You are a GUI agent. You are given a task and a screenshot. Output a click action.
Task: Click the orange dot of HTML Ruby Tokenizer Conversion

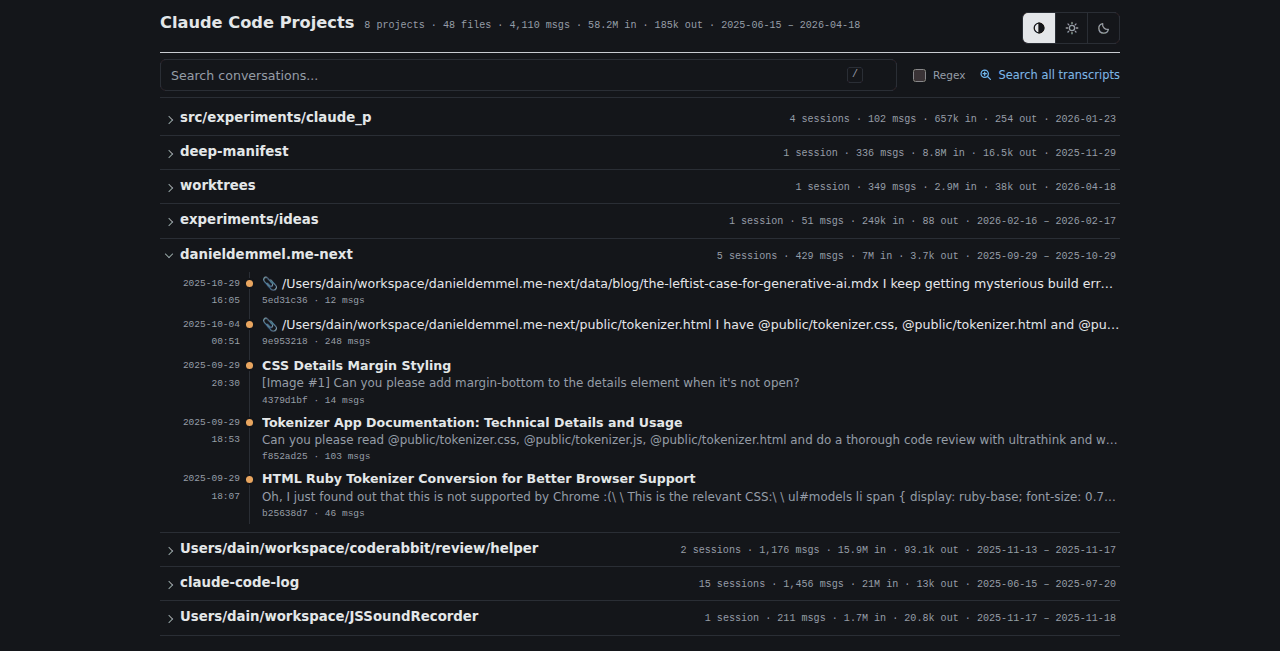249,479
